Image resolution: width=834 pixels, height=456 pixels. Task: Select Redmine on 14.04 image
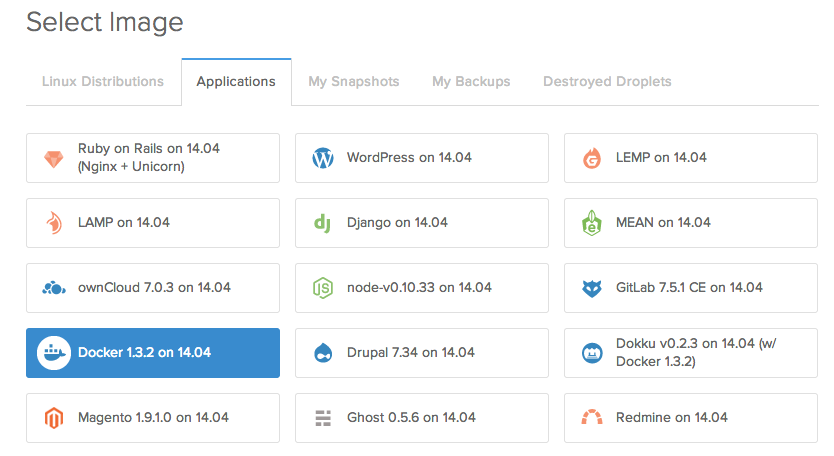tap(691, 418)
